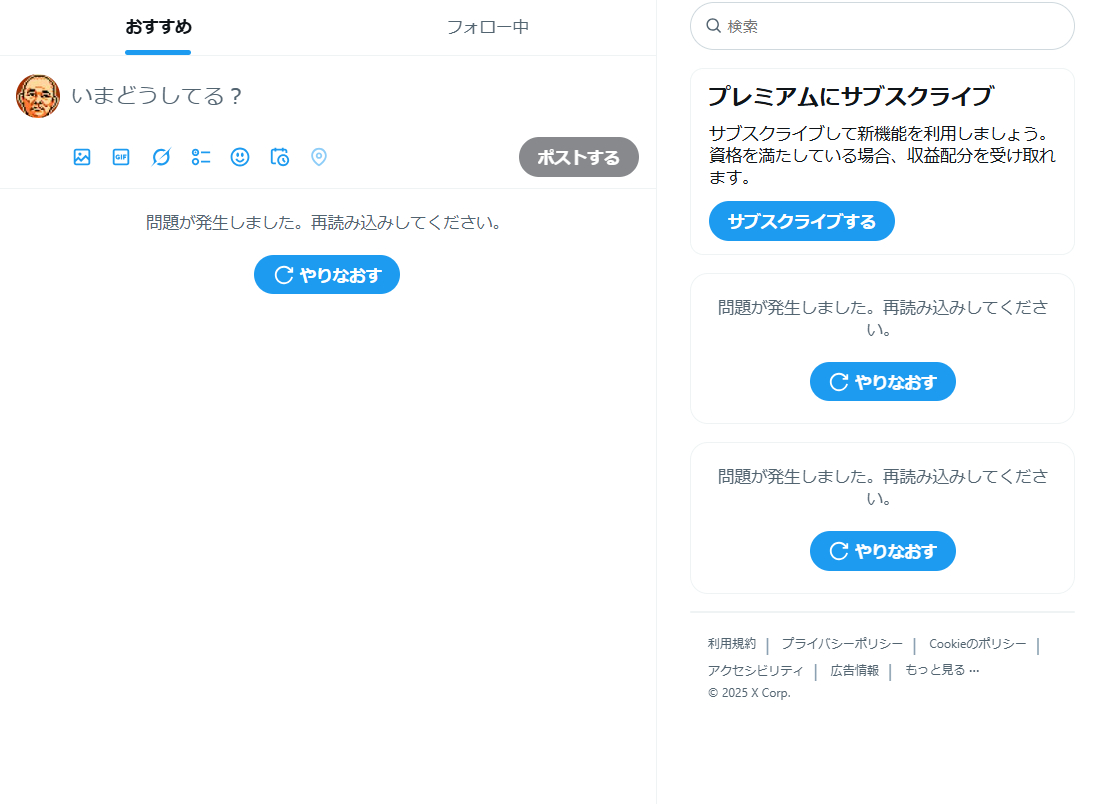Open the 利用規約 footer link
The width and height of the screenshot is (1112, 804).
click(x=732, y=644)
